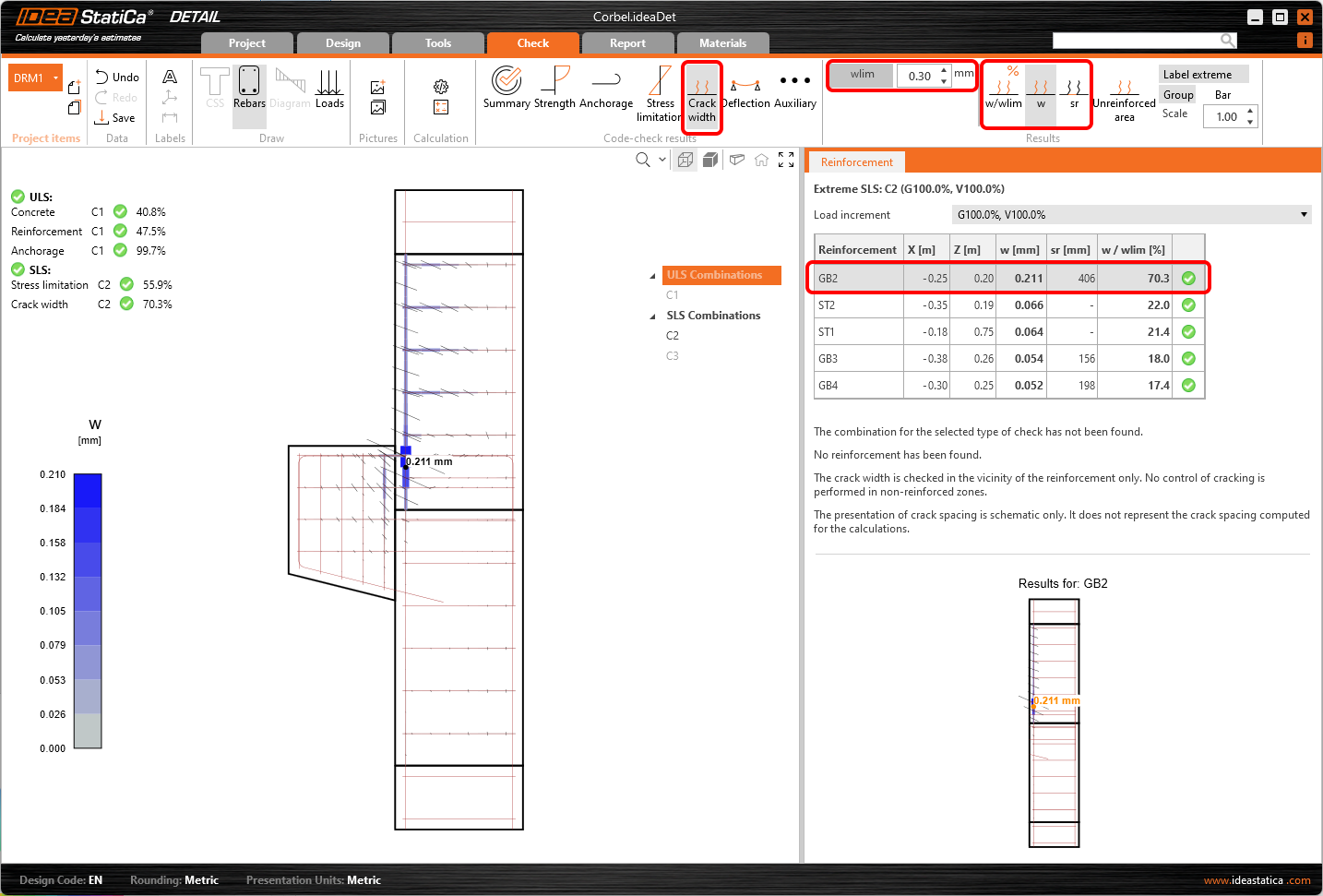Open the Stress limitation check
This screenshot has height=896, width=1323.
click(x=660, y=92)
